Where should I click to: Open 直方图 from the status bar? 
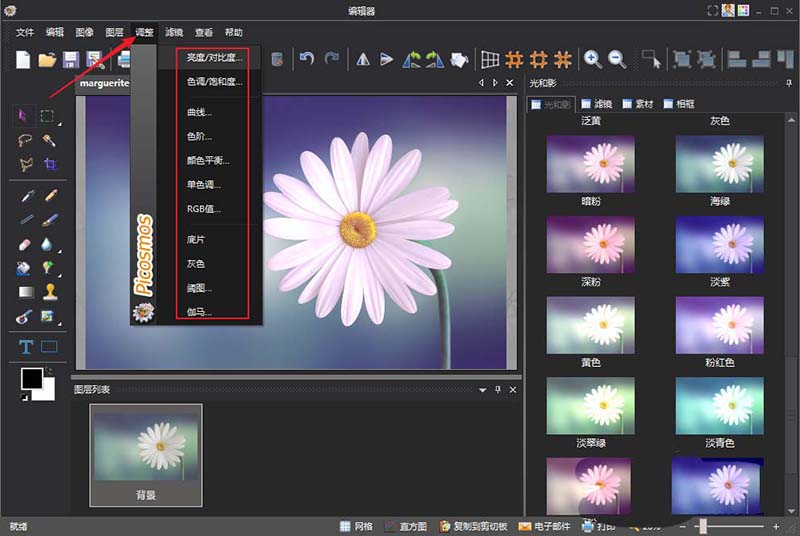point(406,526)
